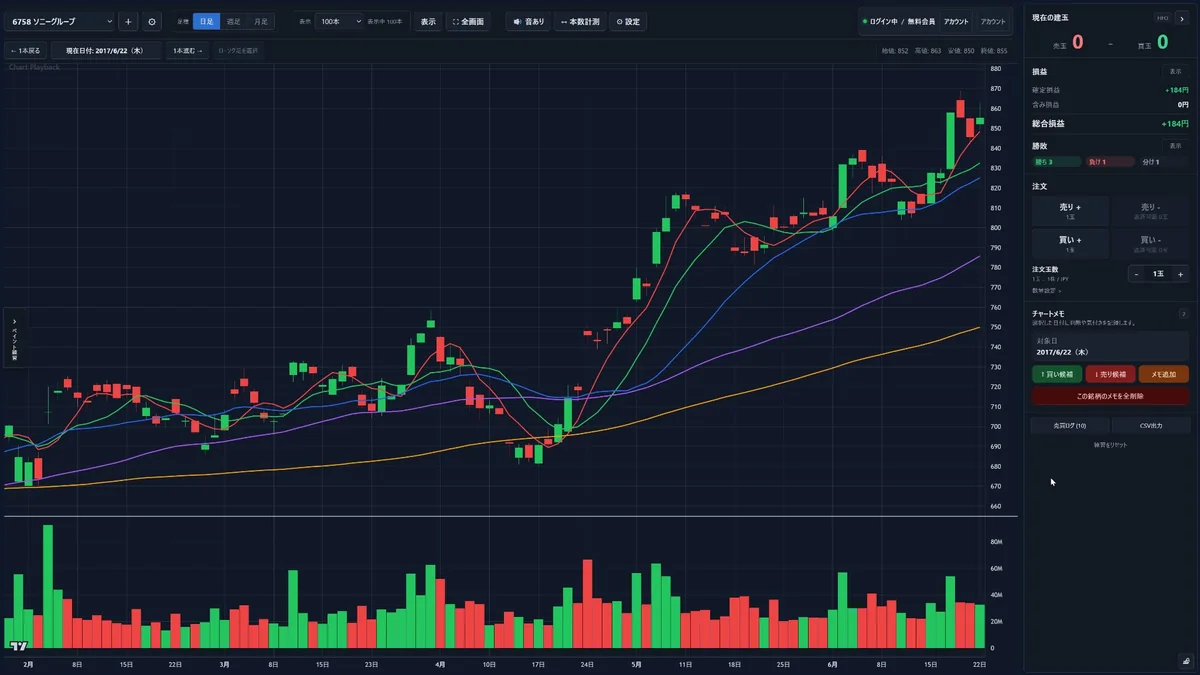Click the plus button beside the stock selector

(x=128, y=21)
